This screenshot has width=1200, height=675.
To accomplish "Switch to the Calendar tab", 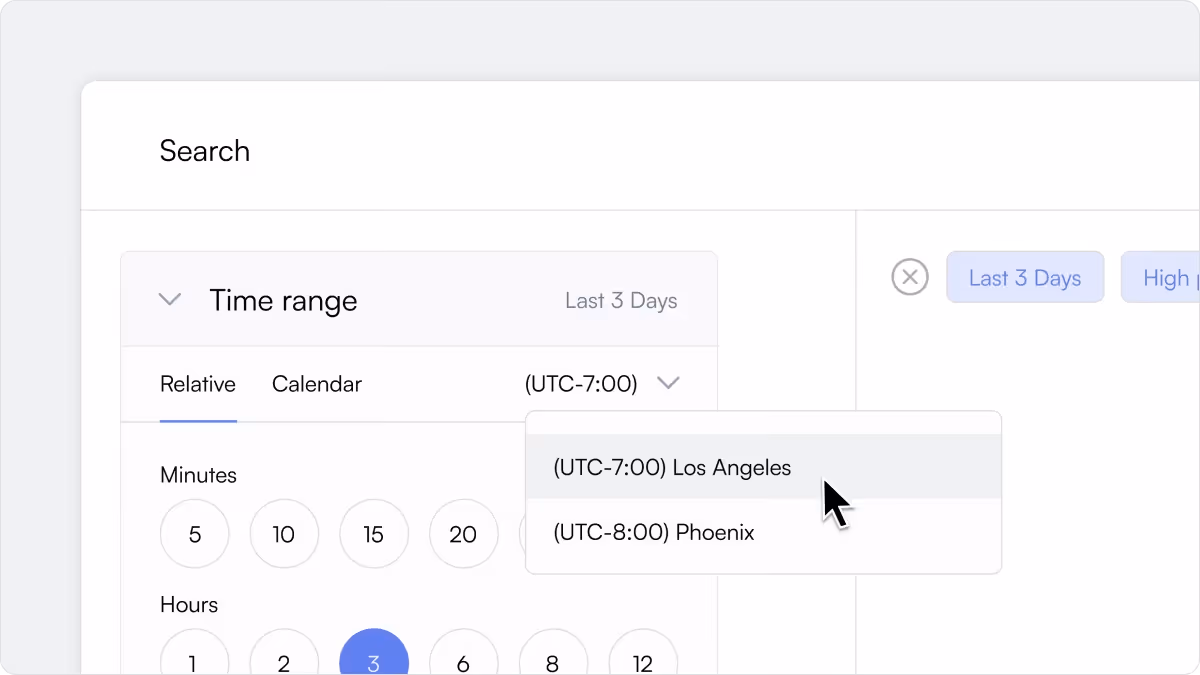I will click(x=316, y=384).
